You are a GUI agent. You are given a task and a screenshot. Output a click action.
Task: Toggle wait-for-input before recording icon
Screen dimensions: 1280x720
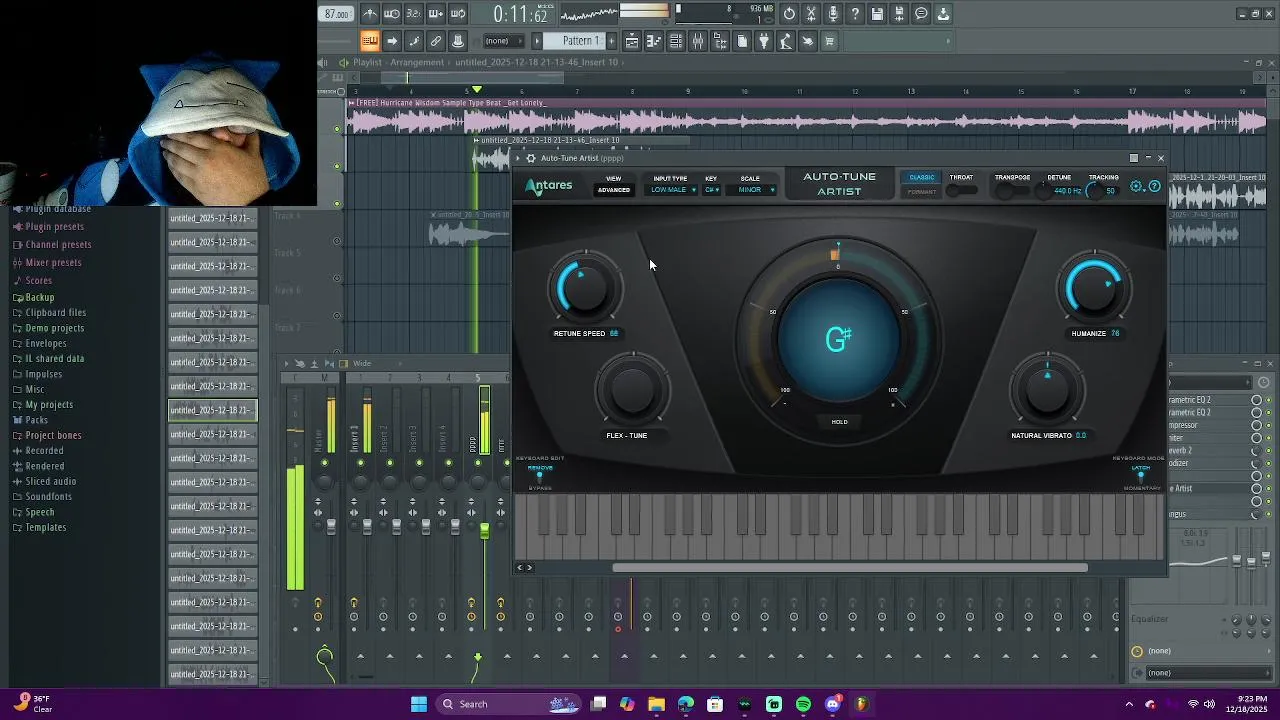coord(392,14)
